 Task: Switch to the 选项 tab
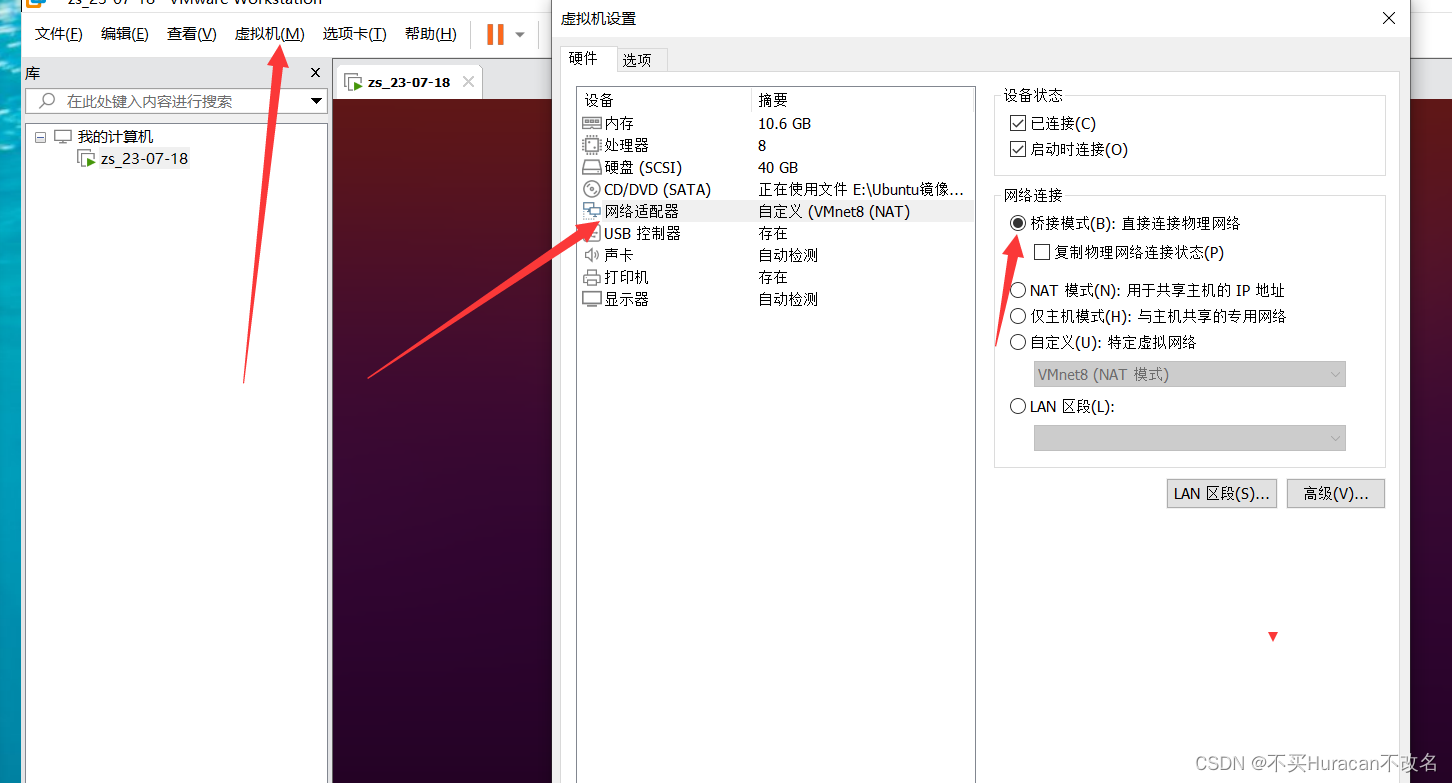(642, 60)
